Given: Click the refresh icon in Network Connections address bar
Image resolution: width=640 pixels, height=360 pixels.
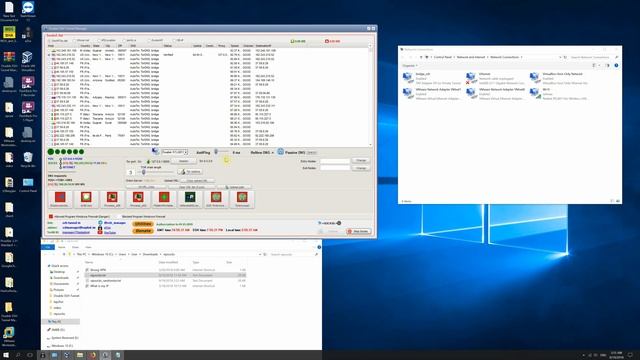Looking at the screenshot, I should pyautogui.click(x=565, y=57).
